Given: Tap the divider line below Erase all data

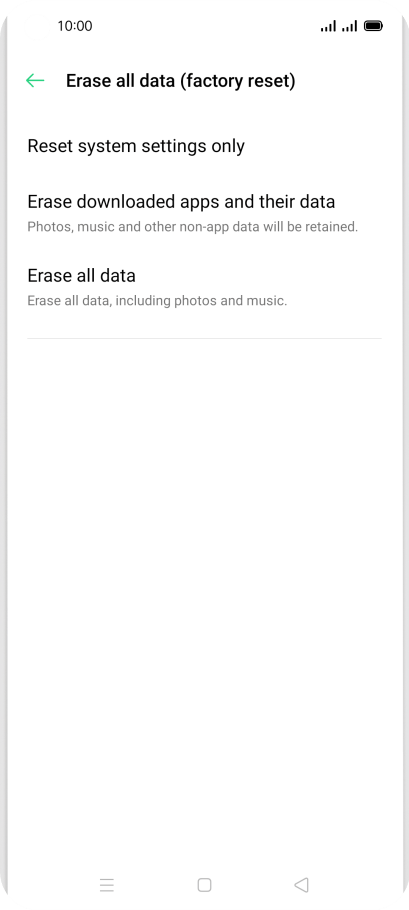Looking at the screenshot, I should tap(204, 338).
